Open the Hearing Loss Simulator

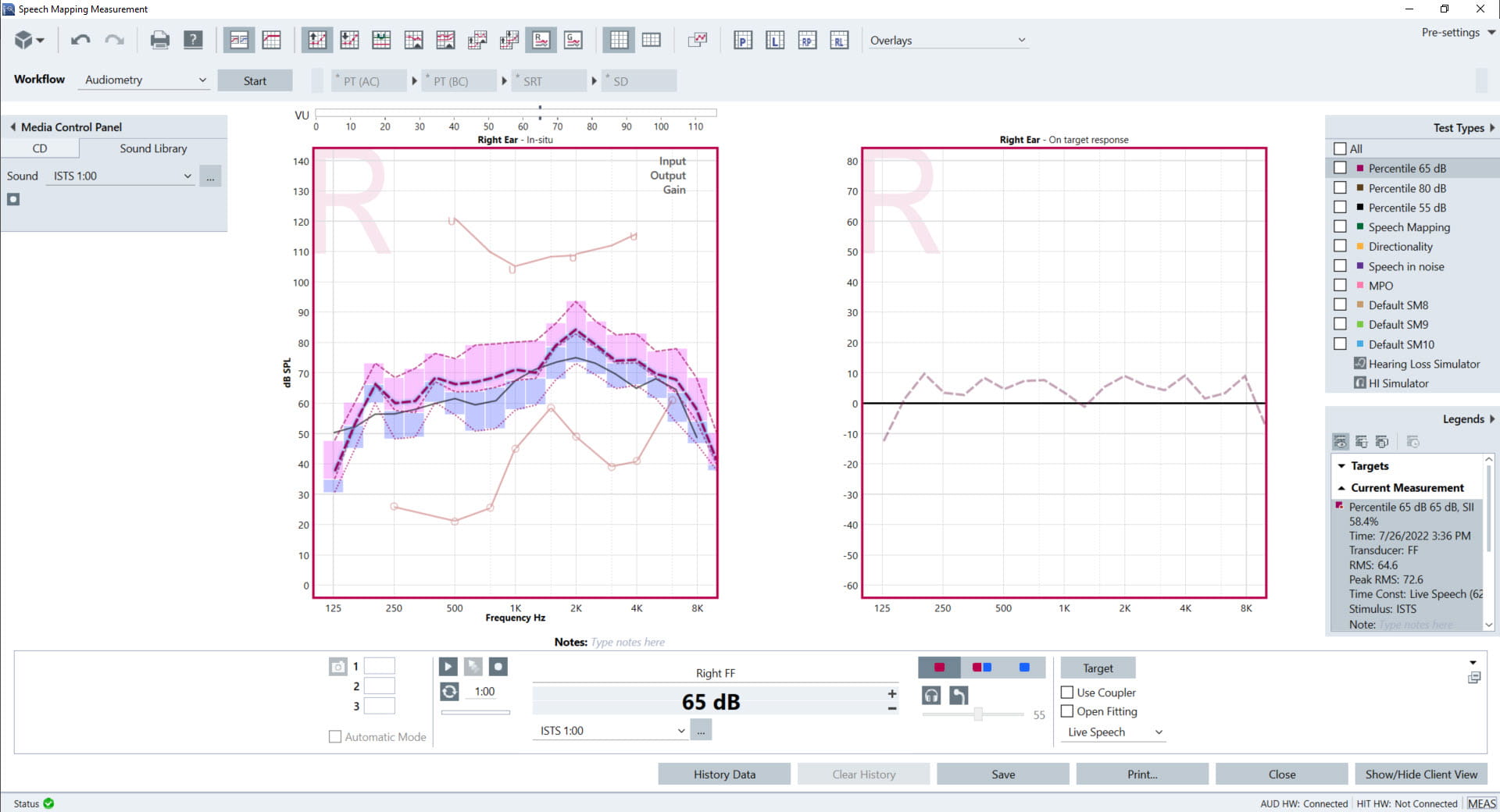(x=1418, y=364)
